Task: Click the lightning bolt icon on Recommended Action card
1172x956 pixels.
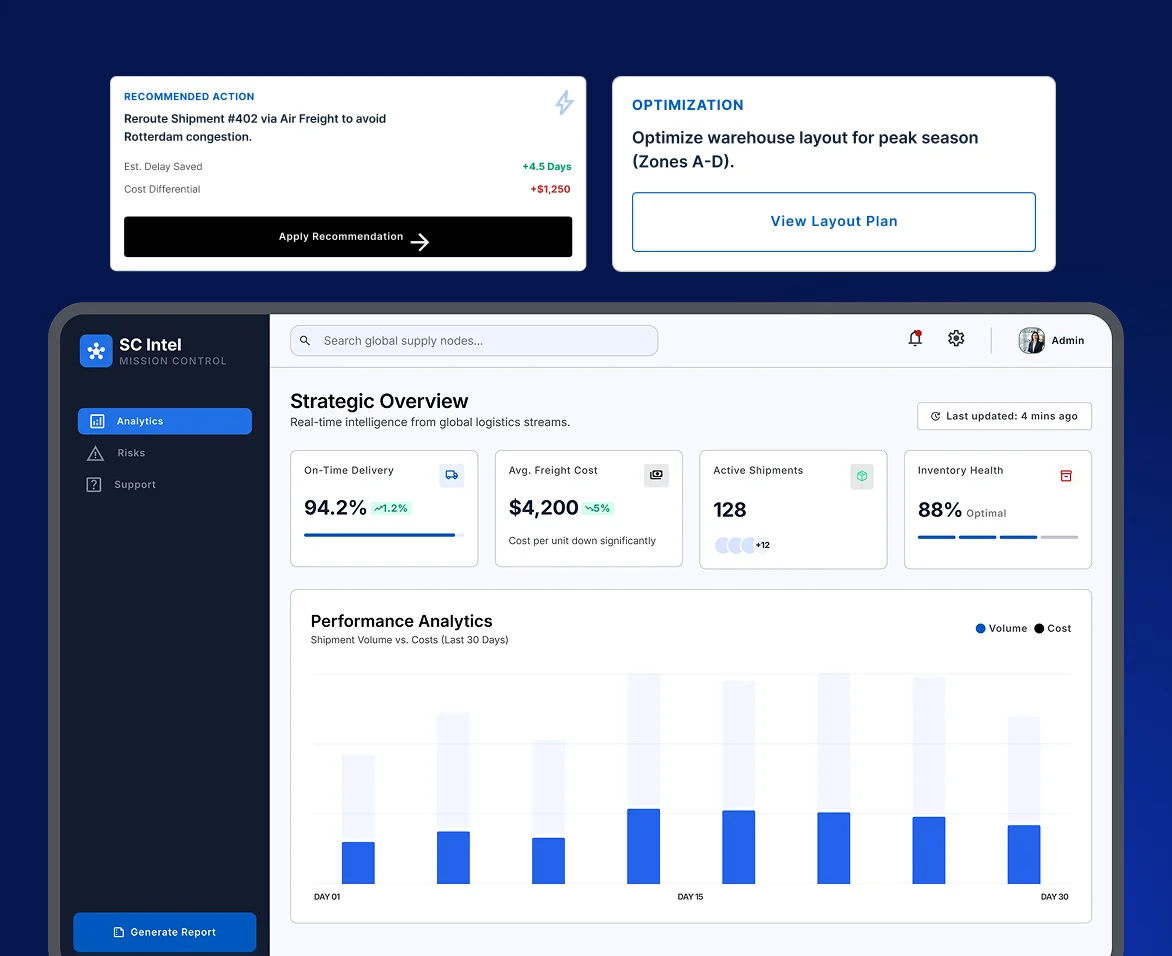Action: (x=564, y=102)
